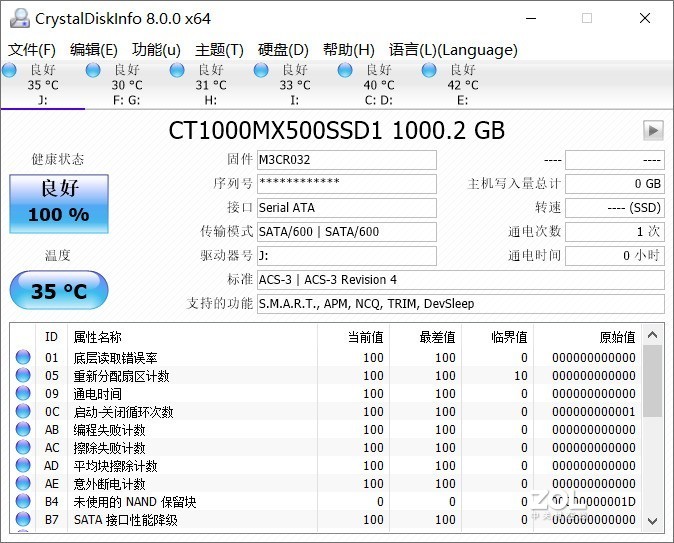The height and width of the screenshot is (543, 674).
Task: Click the 良好 100 % health status button
Action: click(59, 204)
